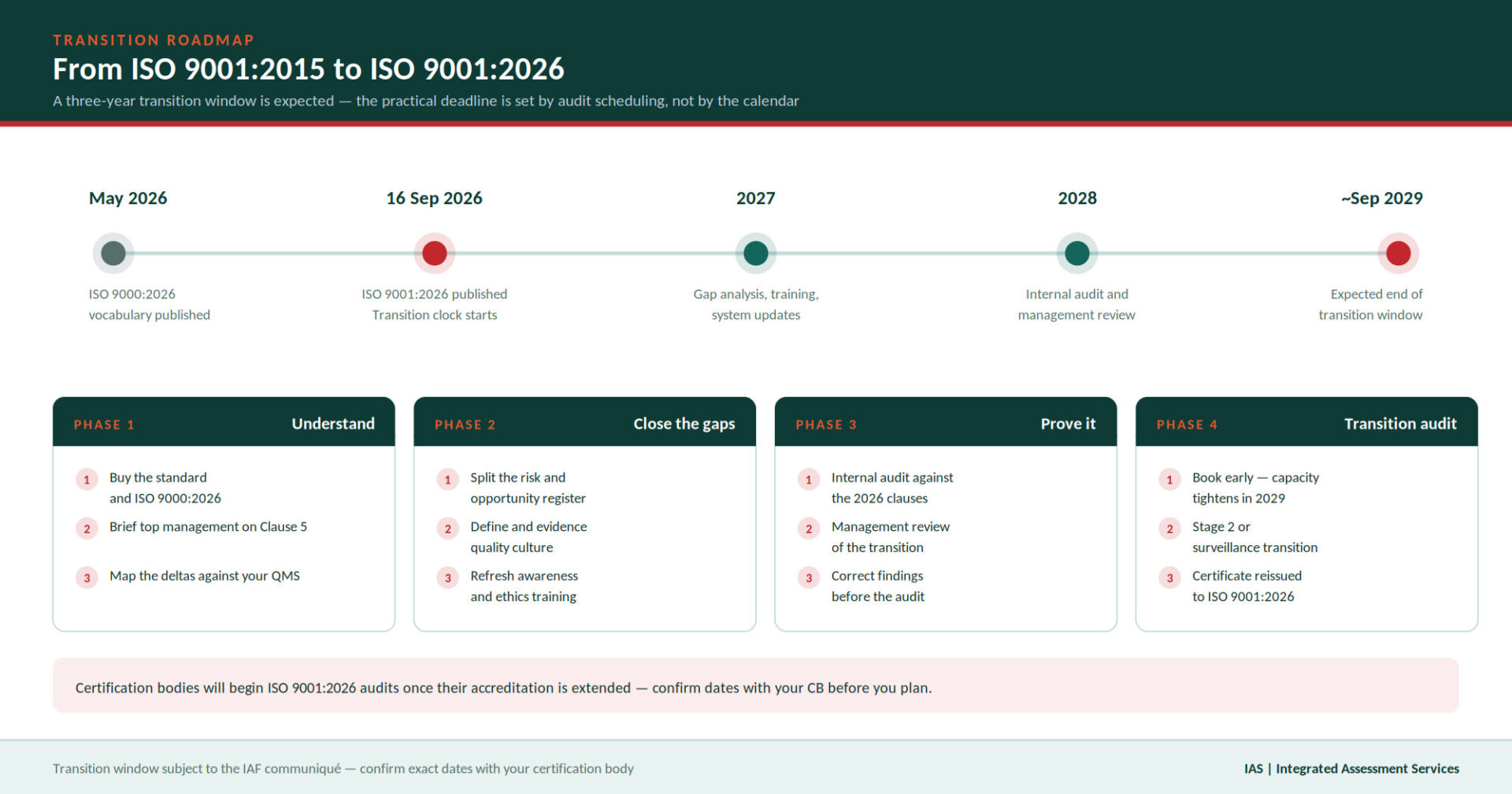
Task: Click the Gap analysis, training, system updates caption
Action: coord(756,304)
